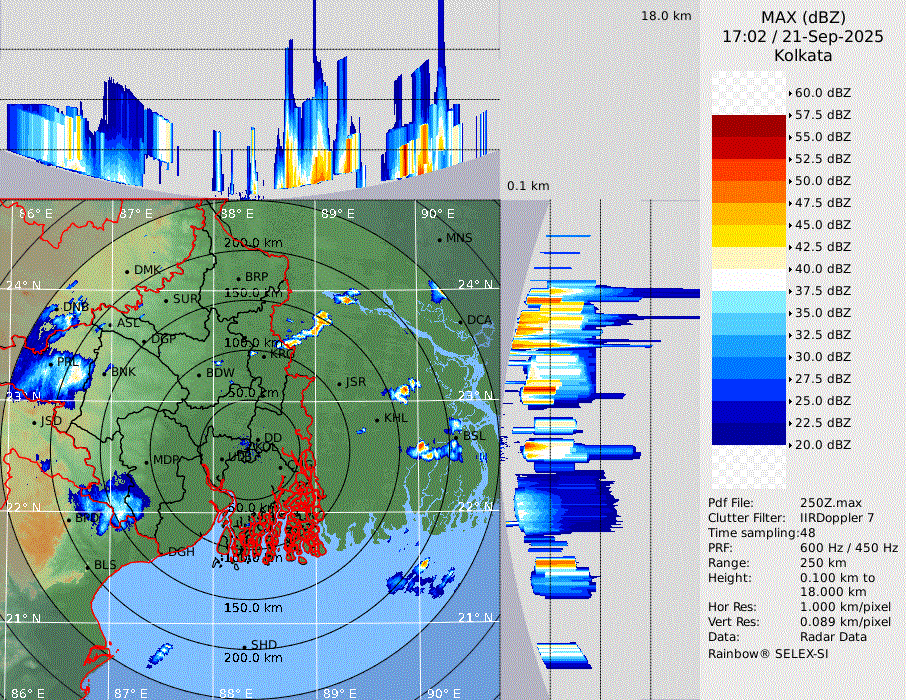Click the SHD station marker offshore
906x700 pixels.
click(x=244, y=645)
